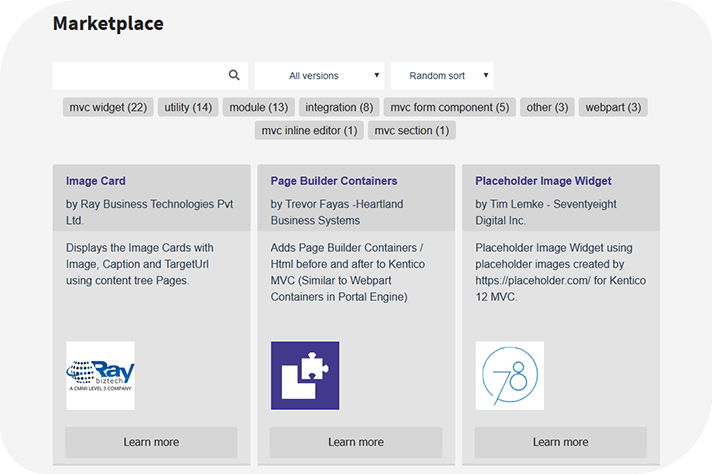
Task: Click author text Tim Lemke - Seventyeight Digital
Action: tap(546, 212)
